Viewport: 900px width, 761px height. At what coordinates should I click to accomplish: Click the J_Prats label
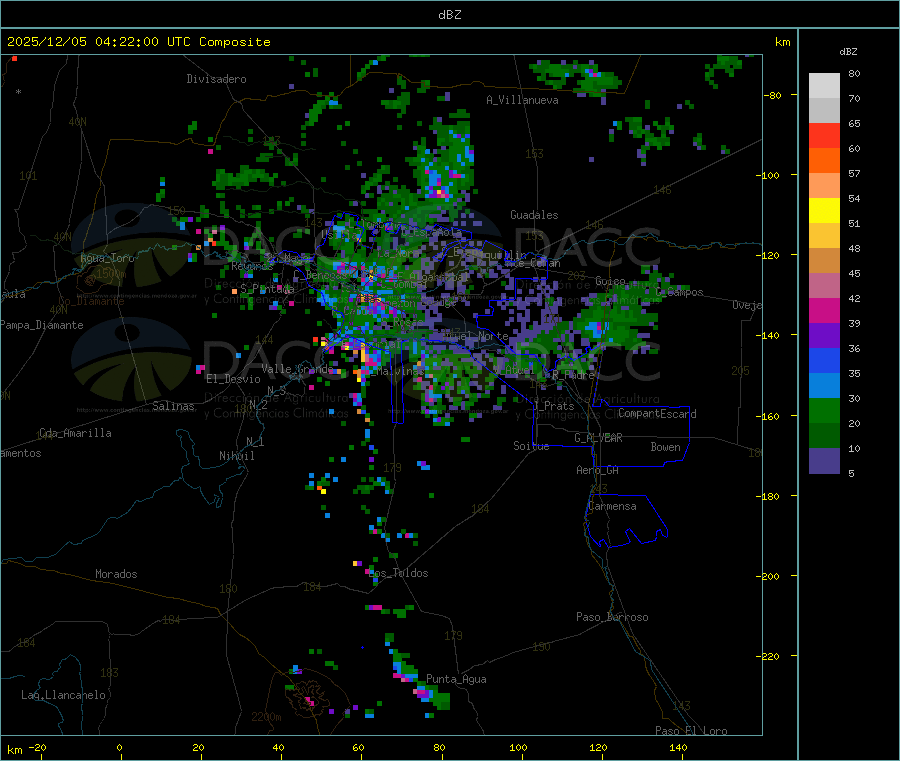tap(553, 406)
